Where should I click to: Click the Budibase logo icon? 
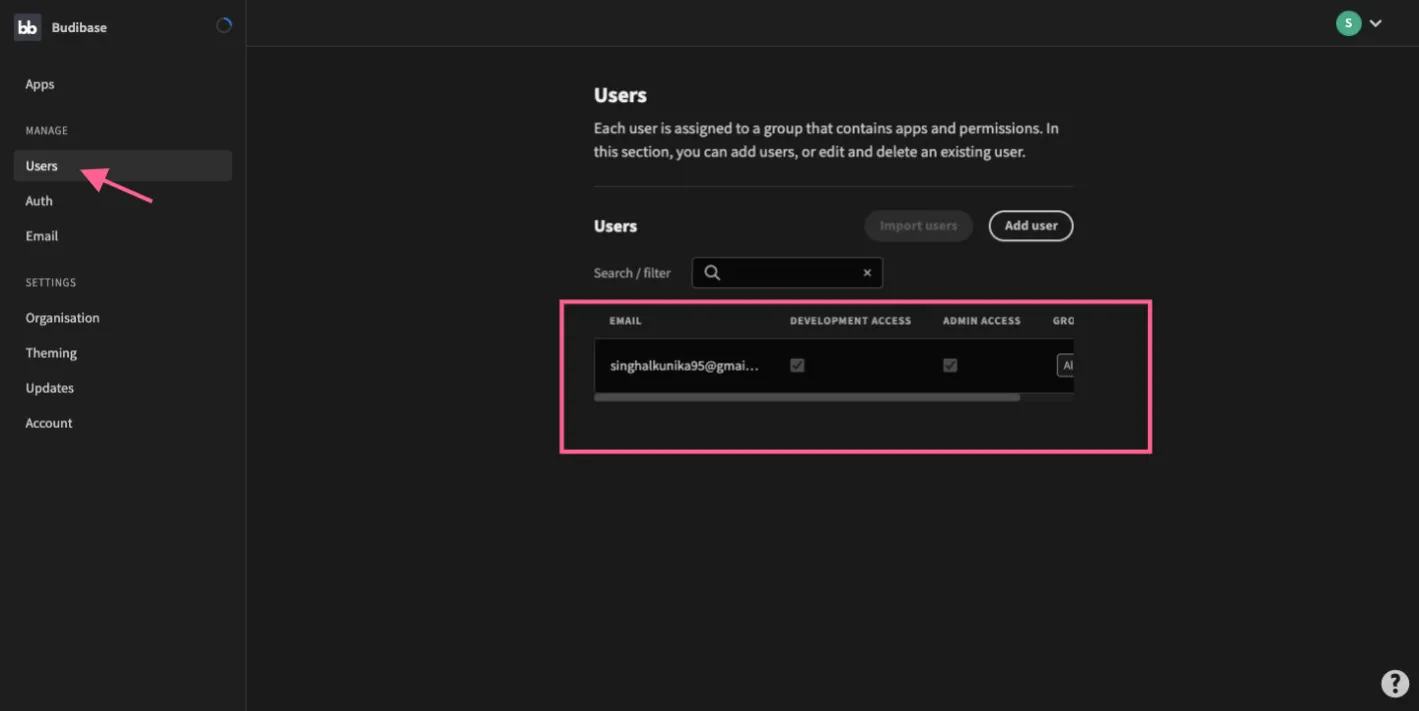(28, 27)
